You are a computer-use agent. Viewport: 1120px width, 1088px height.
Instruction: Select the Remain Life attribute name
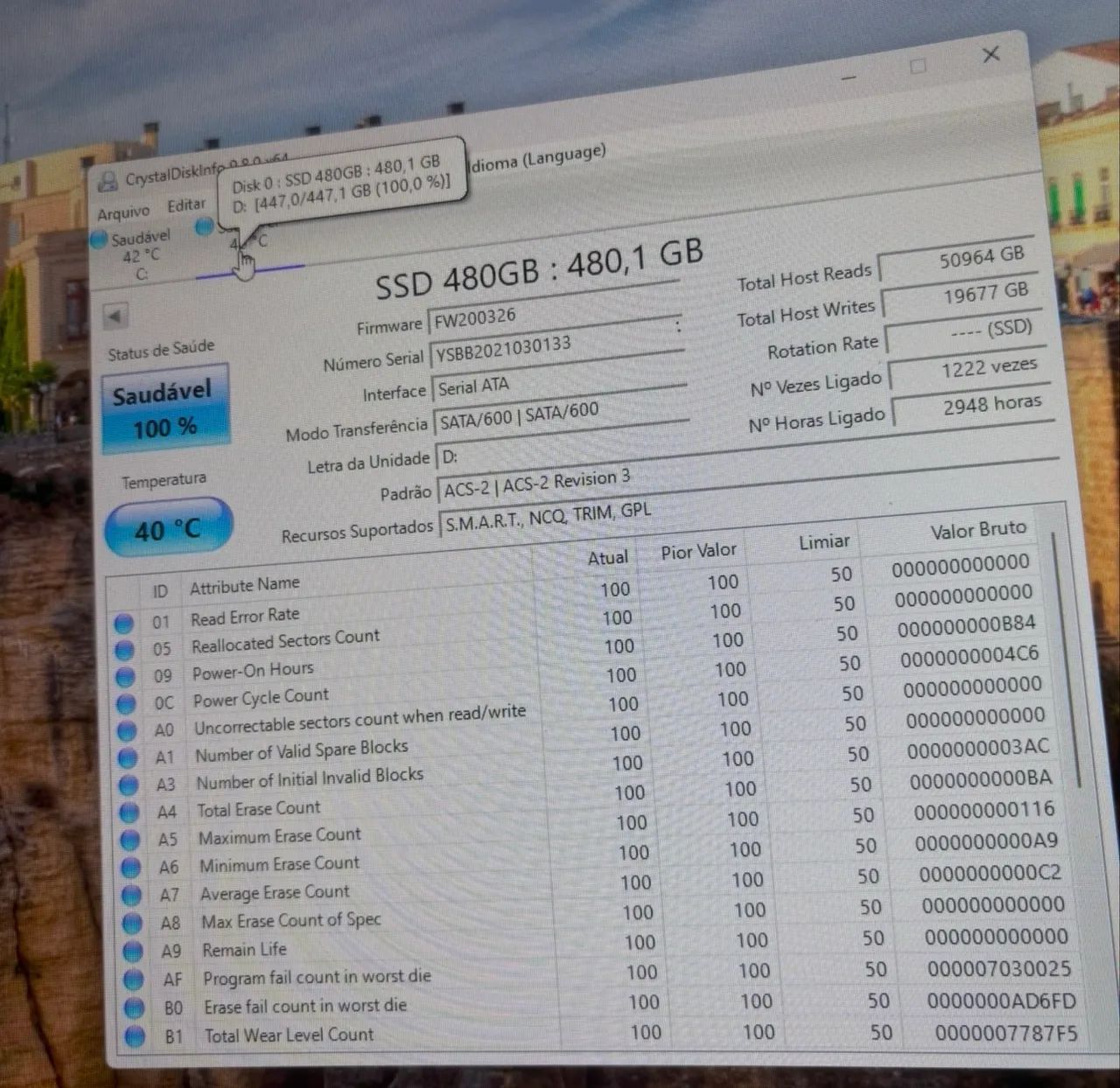tap(244, 949)
